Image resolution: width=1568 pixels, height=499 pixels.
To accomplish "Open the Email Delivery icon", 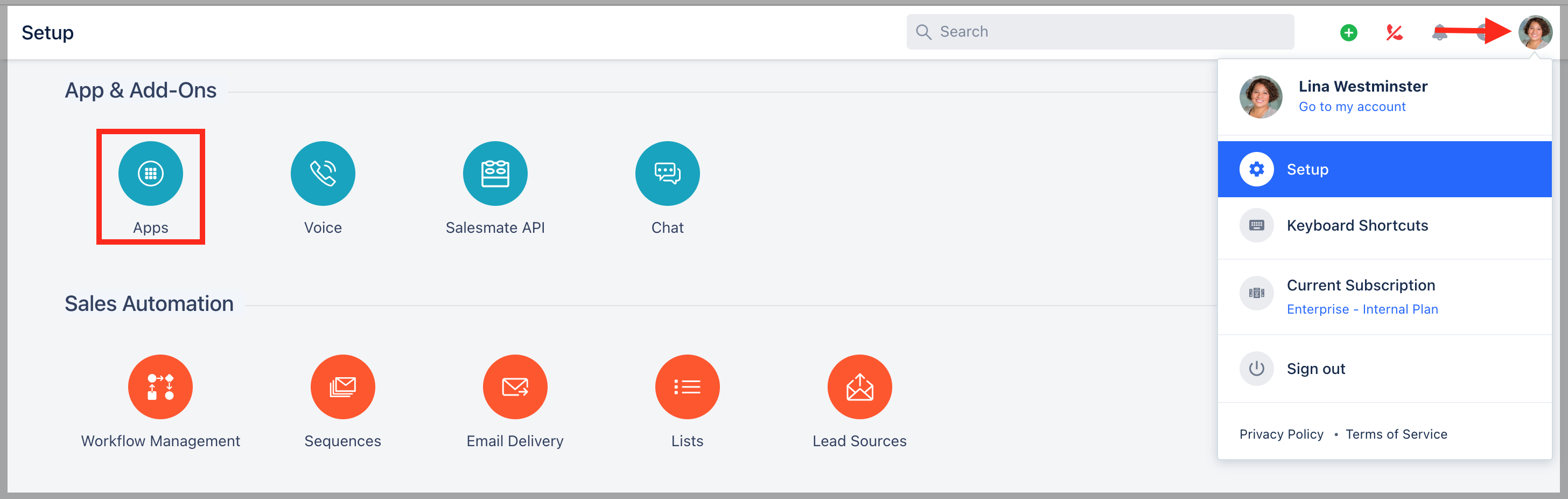I will click(x=515, y=387).
